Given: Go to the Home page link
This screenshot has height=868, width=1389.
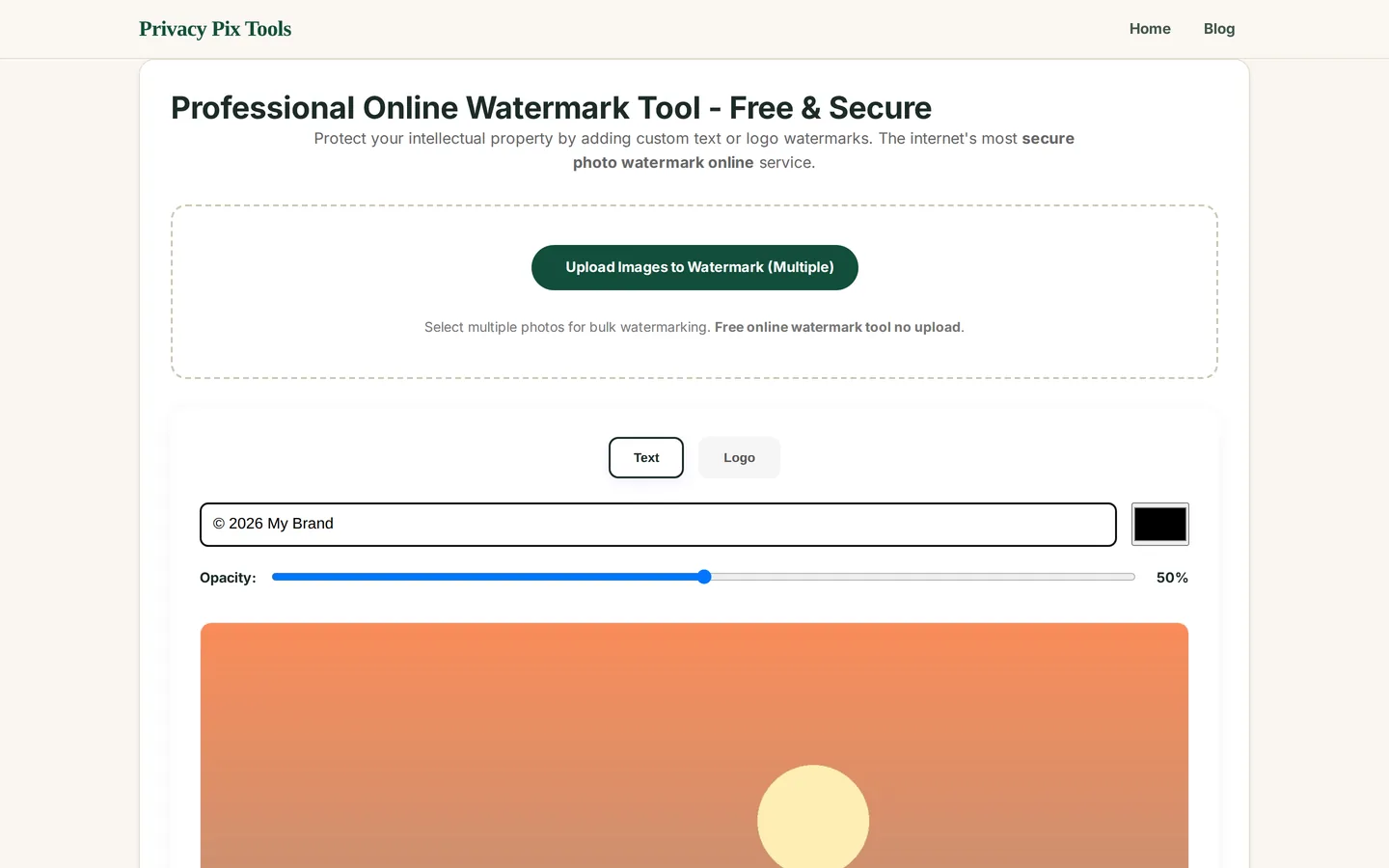Looking at the screenshot, I should (x=1150, y=29).
